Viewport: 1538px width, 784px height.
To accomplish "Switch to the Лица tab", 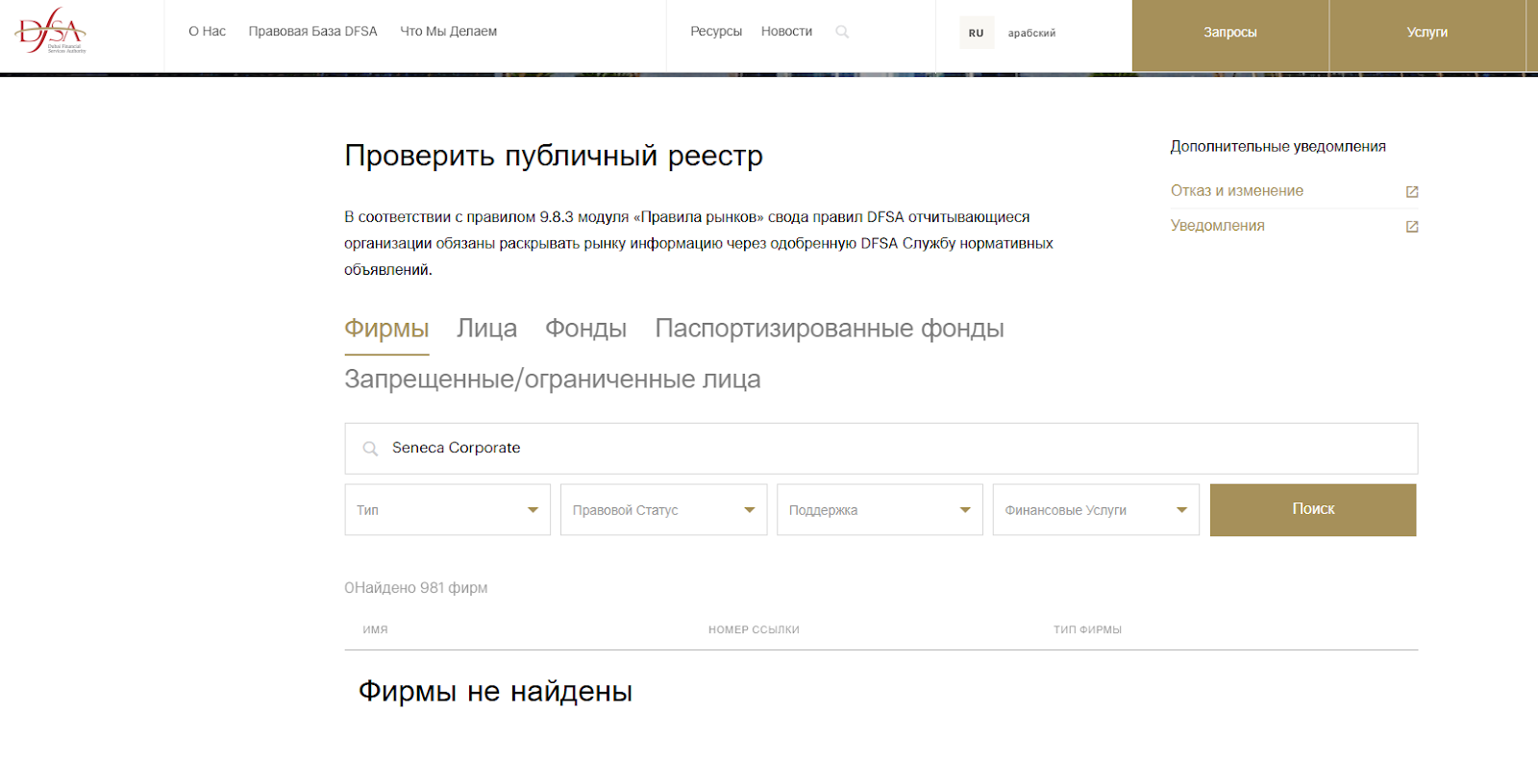I will coord(486,329).
